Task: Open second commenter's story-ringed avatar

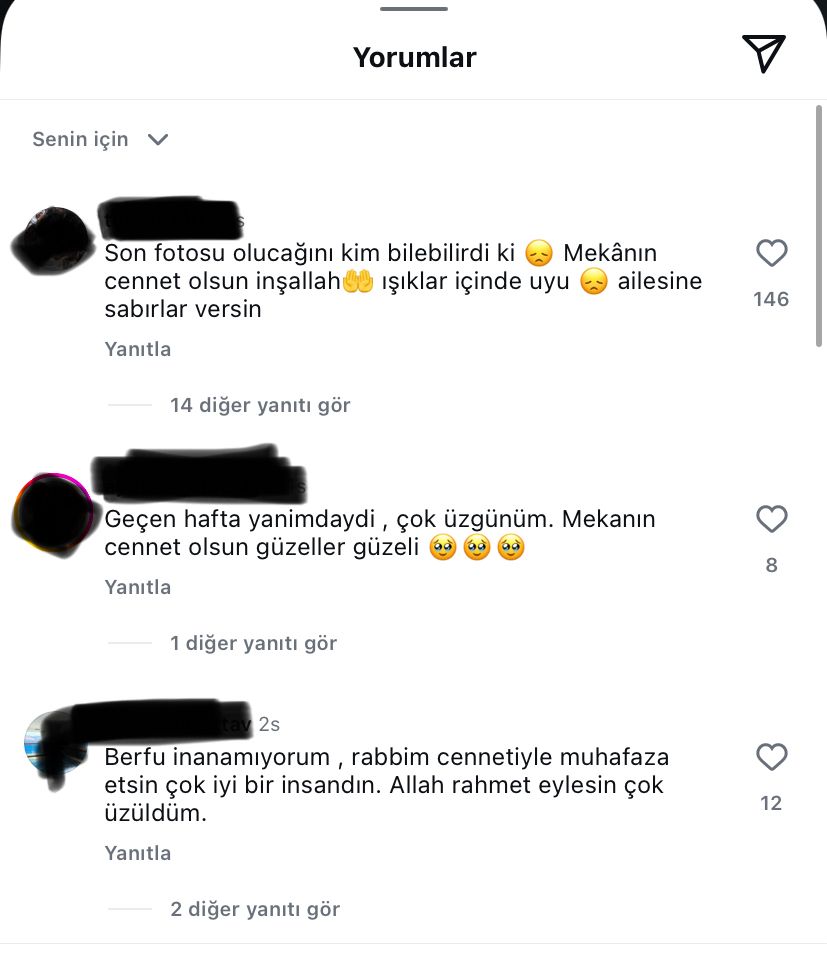Action: click(54, 514)
